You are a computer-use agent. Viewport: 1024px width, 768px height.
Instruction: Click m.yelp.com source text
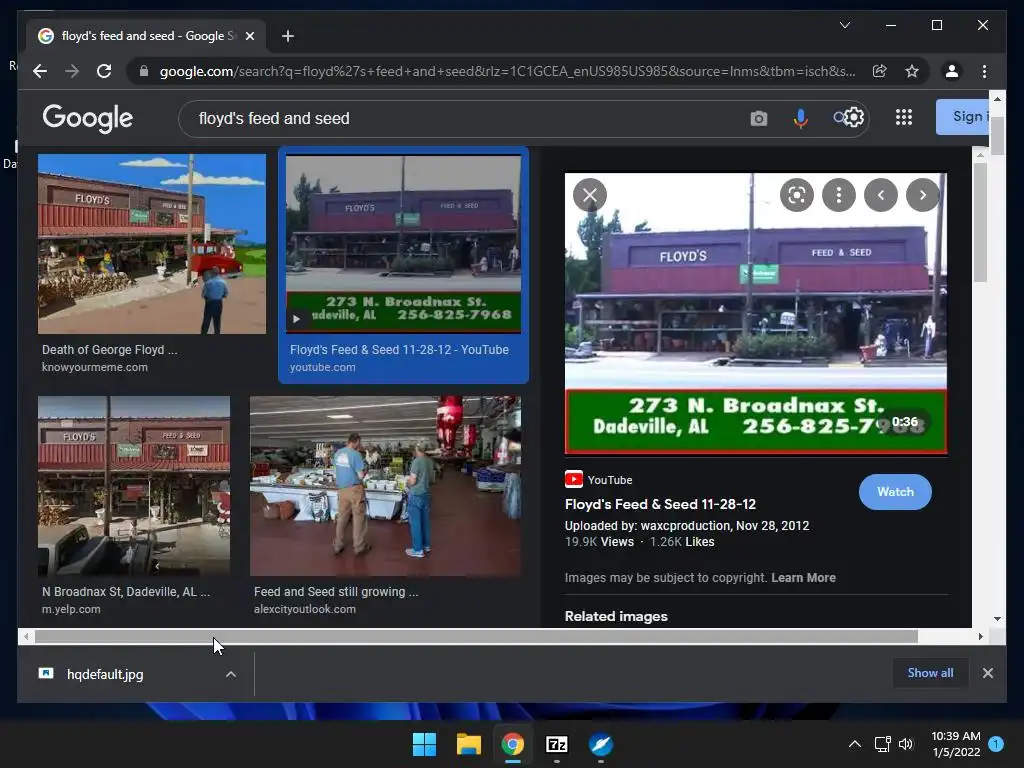pos(71,609)
